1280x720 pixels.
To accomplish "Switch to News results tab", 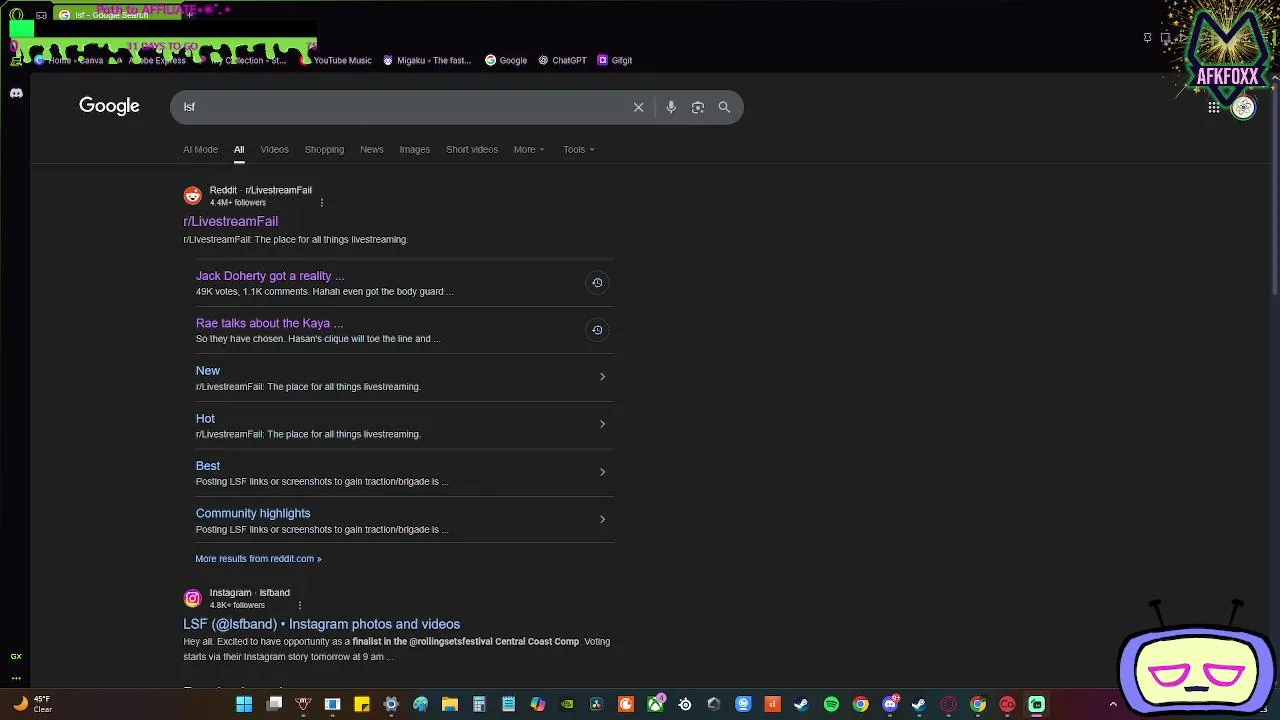I will [x=372, y=149].
